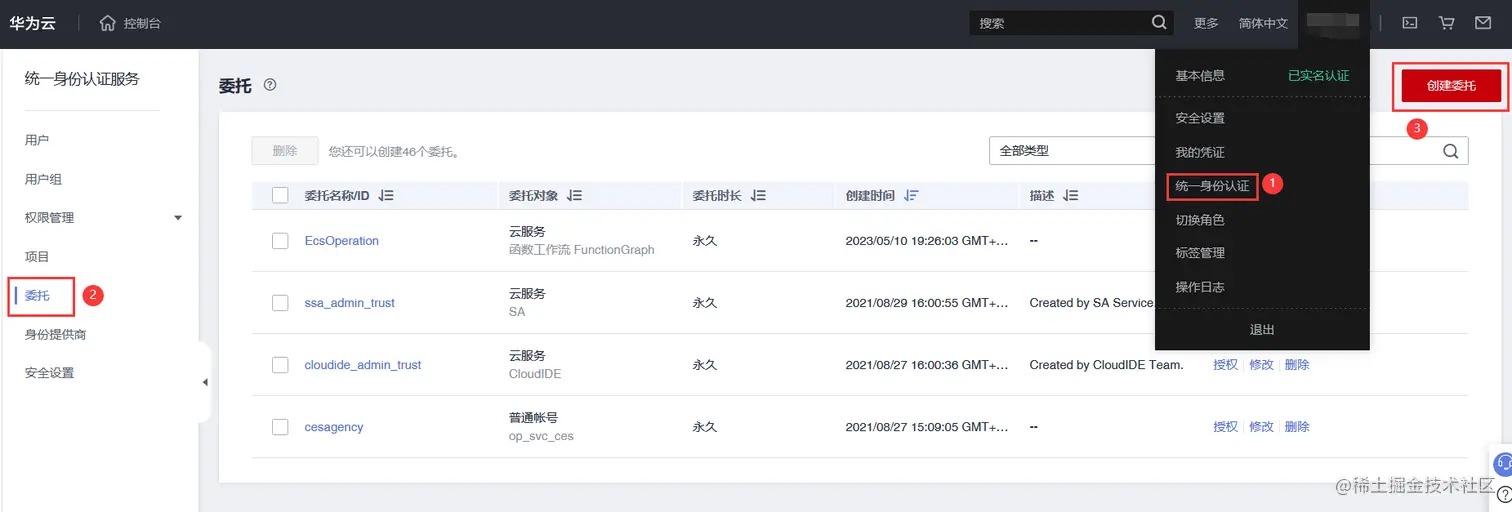Open the 全部类型 filter dropdown

(1072, 151)
